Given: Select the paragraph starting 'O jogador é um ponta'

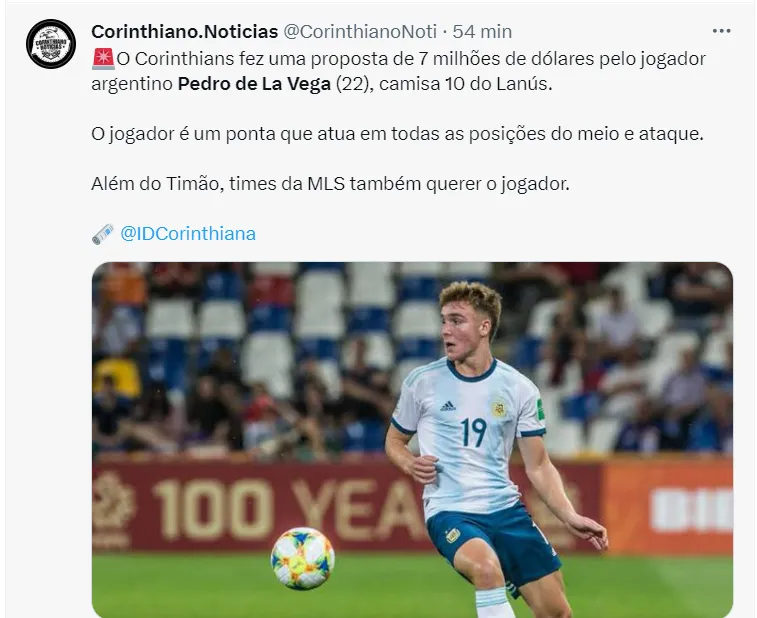Looking at the screenshot, I should [x=397, y=134].
